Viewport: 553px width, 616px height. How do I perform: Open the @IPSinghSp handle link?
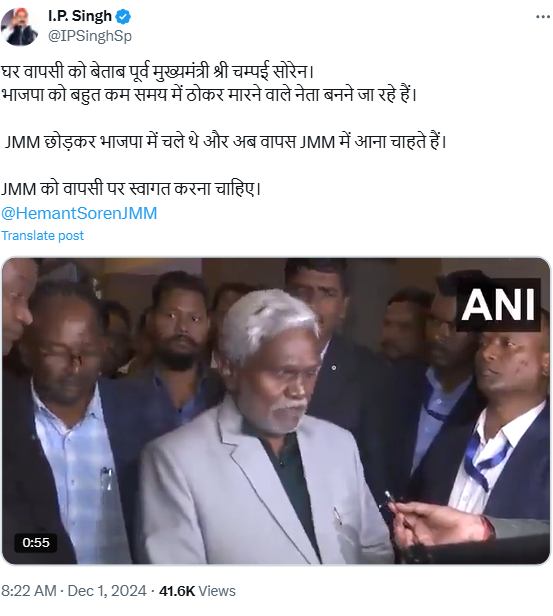[90, 36]
